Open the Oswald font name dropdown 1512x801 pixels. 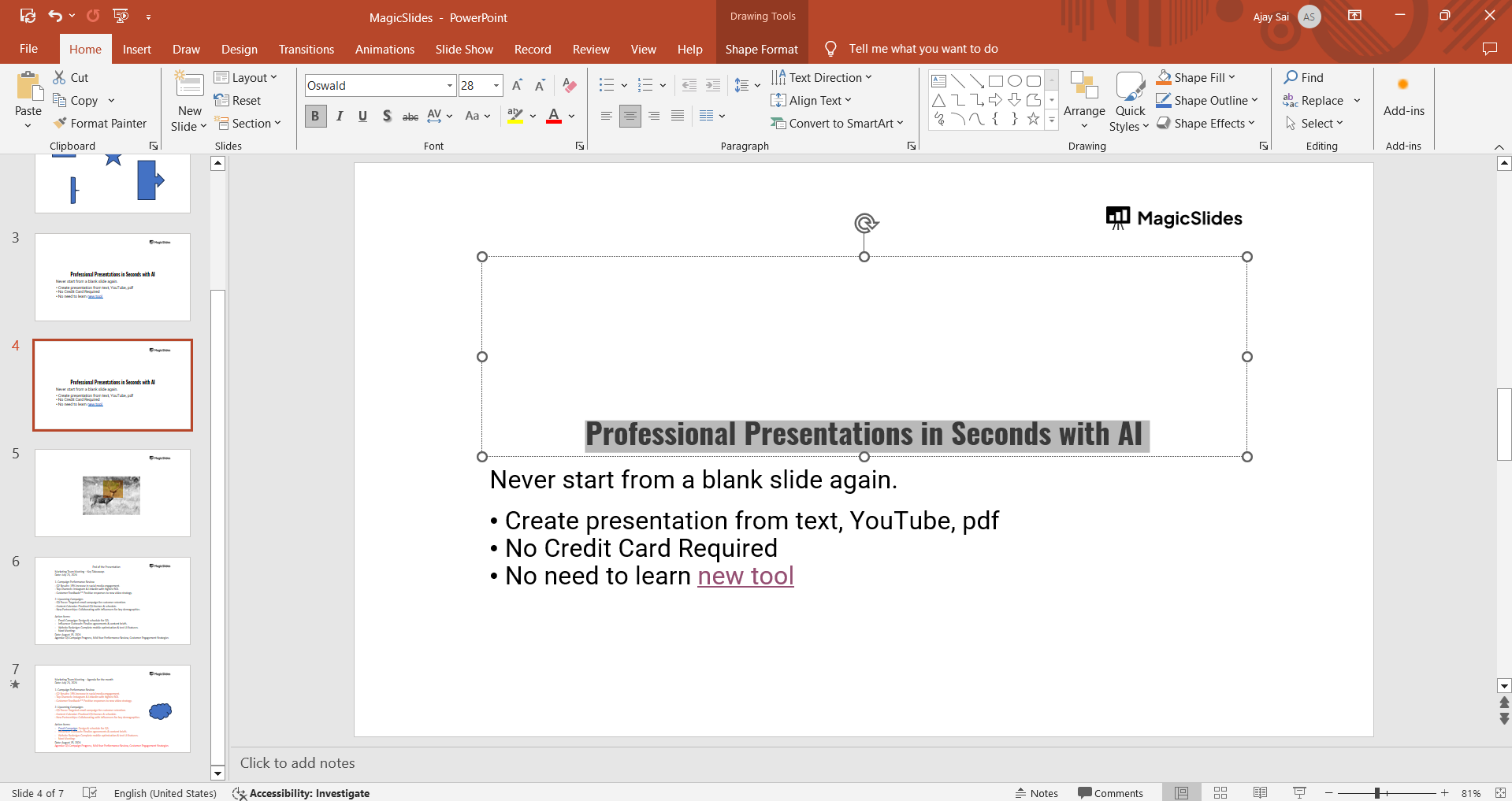click(449, 85)
